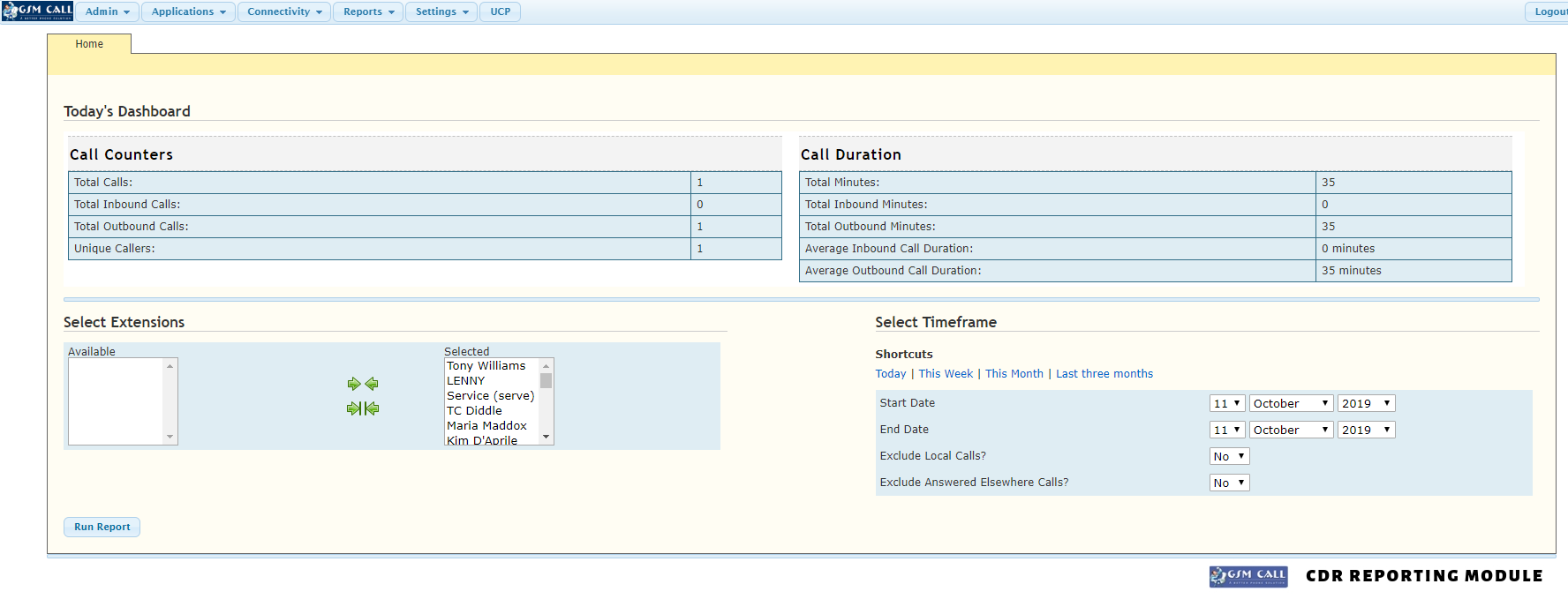The image size is (1568, 599).
Task: Click the Total Minutes label
Action: 842,183
